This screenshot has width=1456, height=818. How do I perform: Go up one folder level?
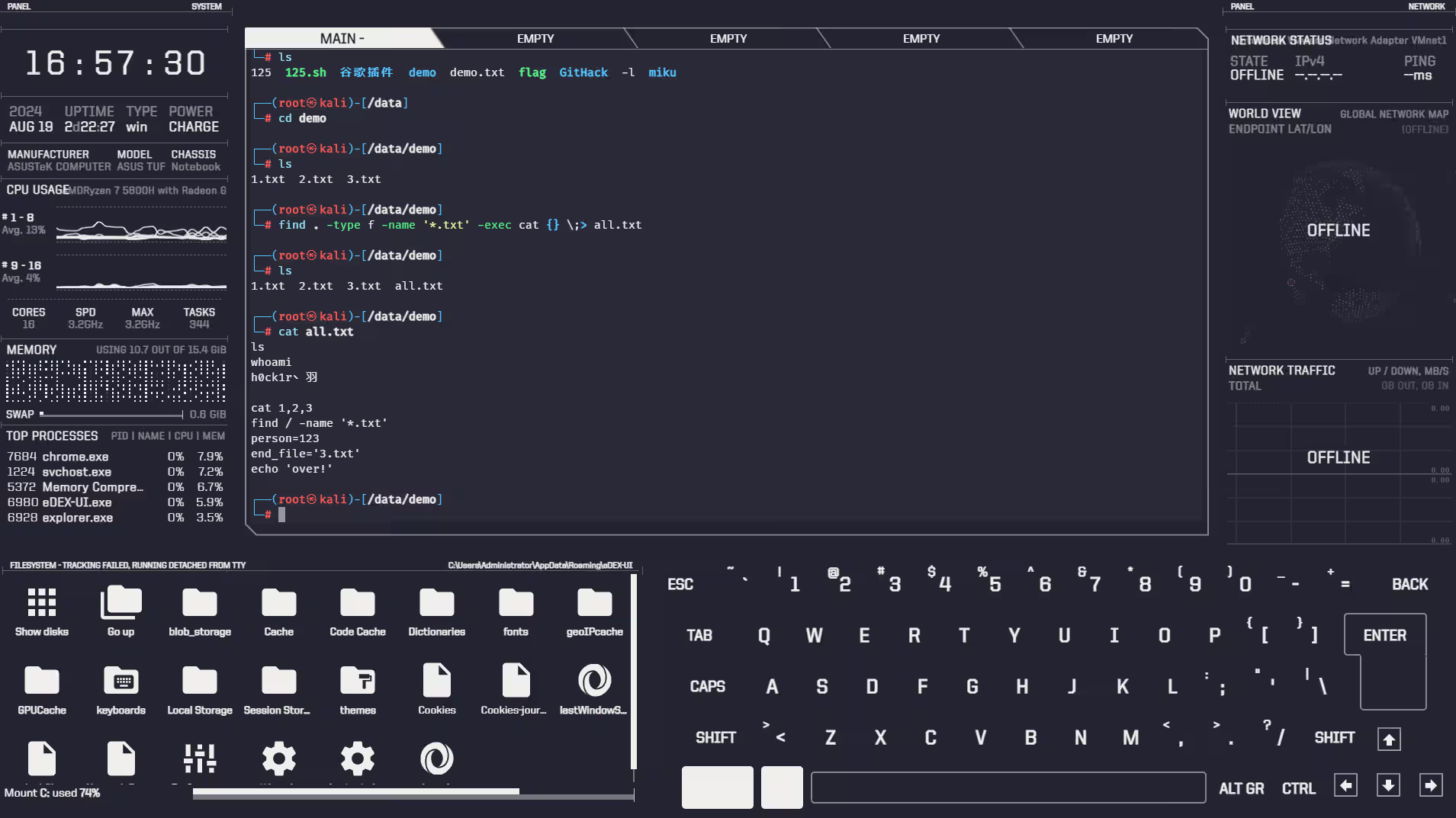click(x=121, y=602)
